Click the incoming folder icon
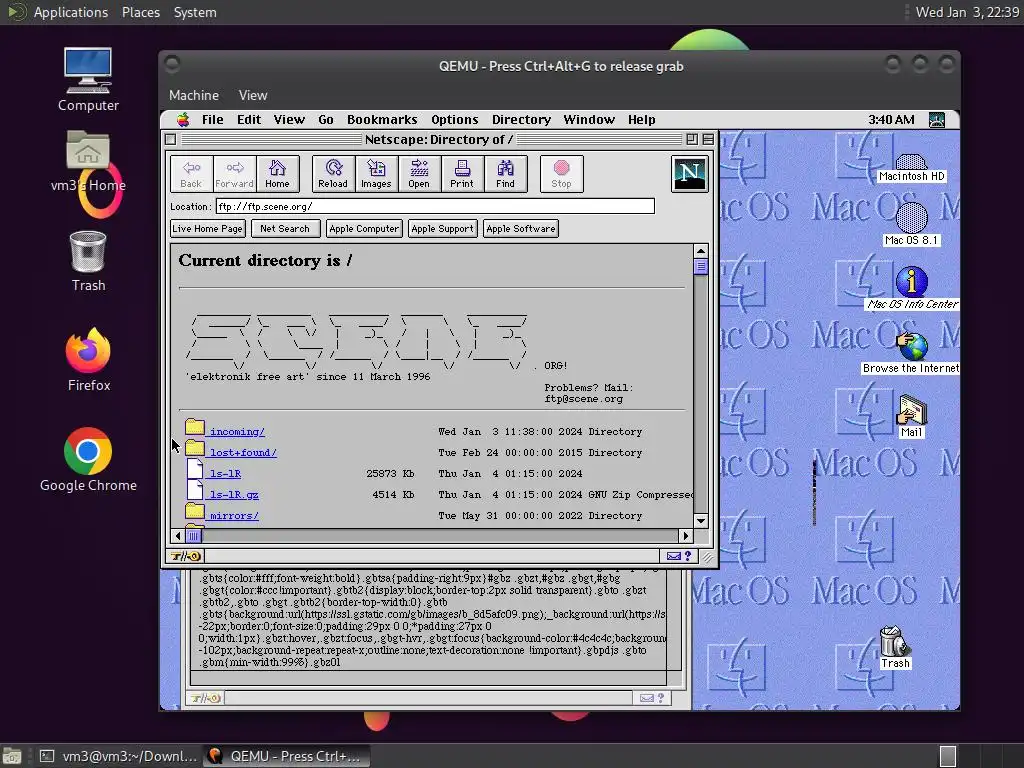This screenshot has height=768, width=1024. click(x=195, y=428)
